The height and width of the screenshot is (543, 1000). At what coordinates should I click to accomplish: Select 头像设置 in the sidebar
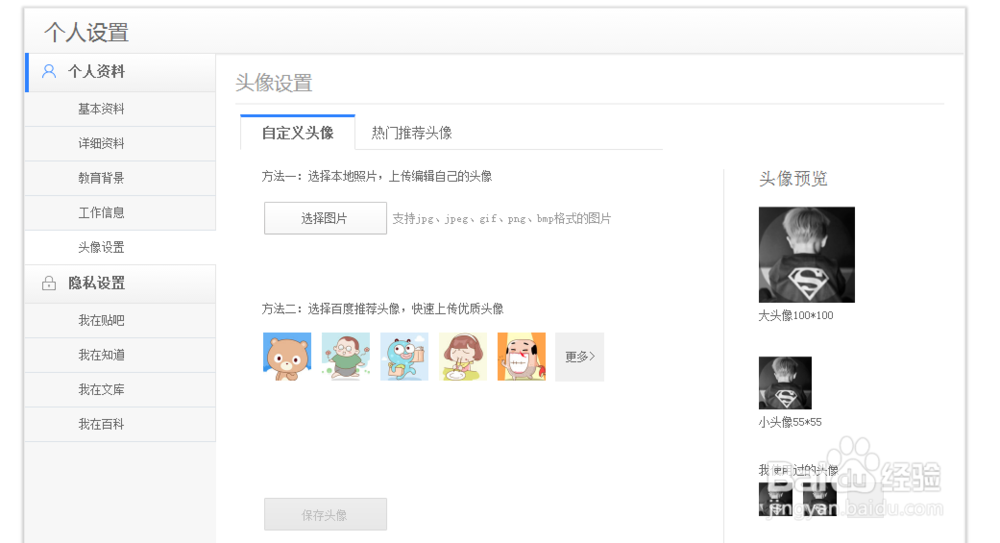121,248
